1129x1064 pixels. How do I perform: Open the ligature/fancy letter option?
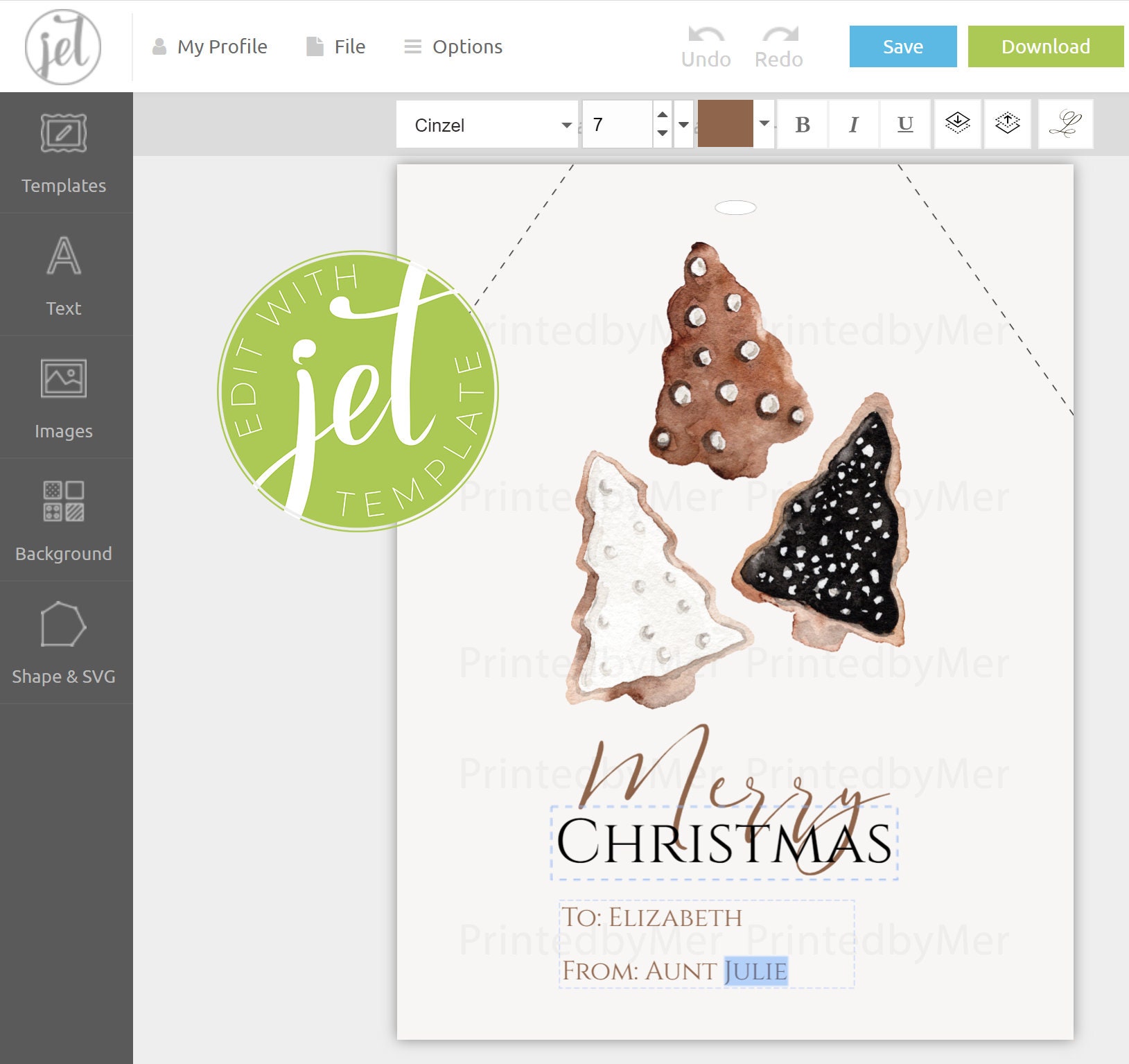tap(1066, 125)
